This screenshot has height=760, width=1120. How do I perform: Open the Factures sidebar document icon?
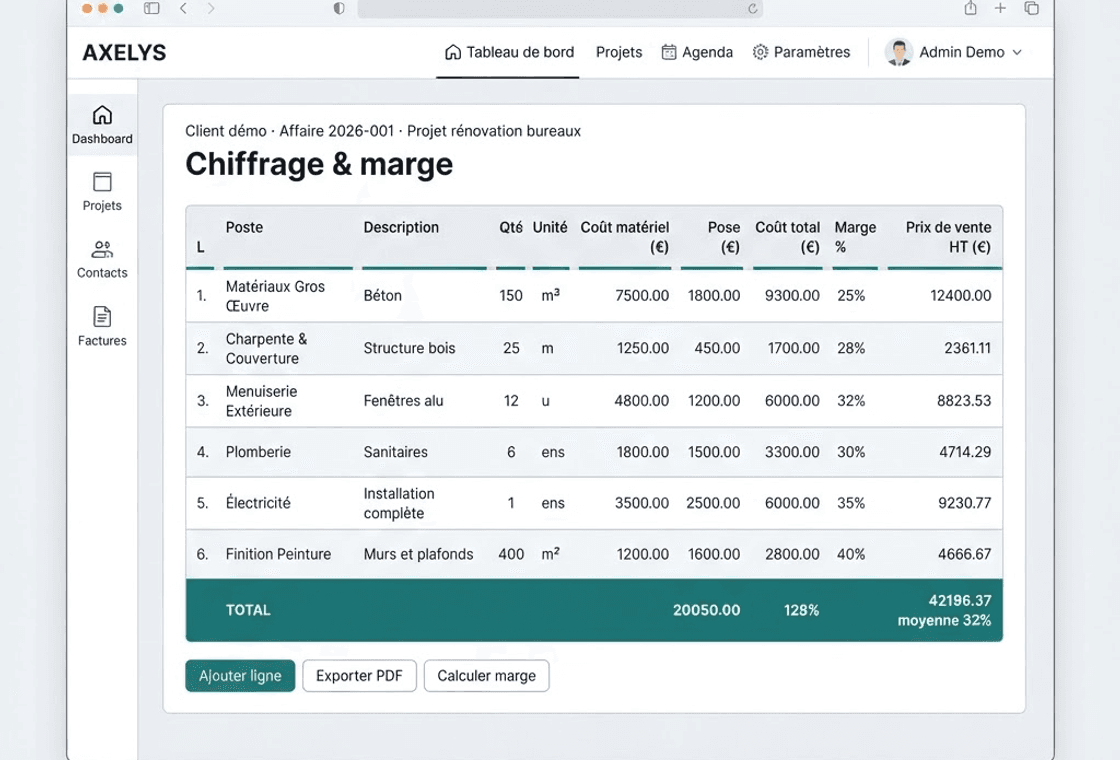[102, 316]
